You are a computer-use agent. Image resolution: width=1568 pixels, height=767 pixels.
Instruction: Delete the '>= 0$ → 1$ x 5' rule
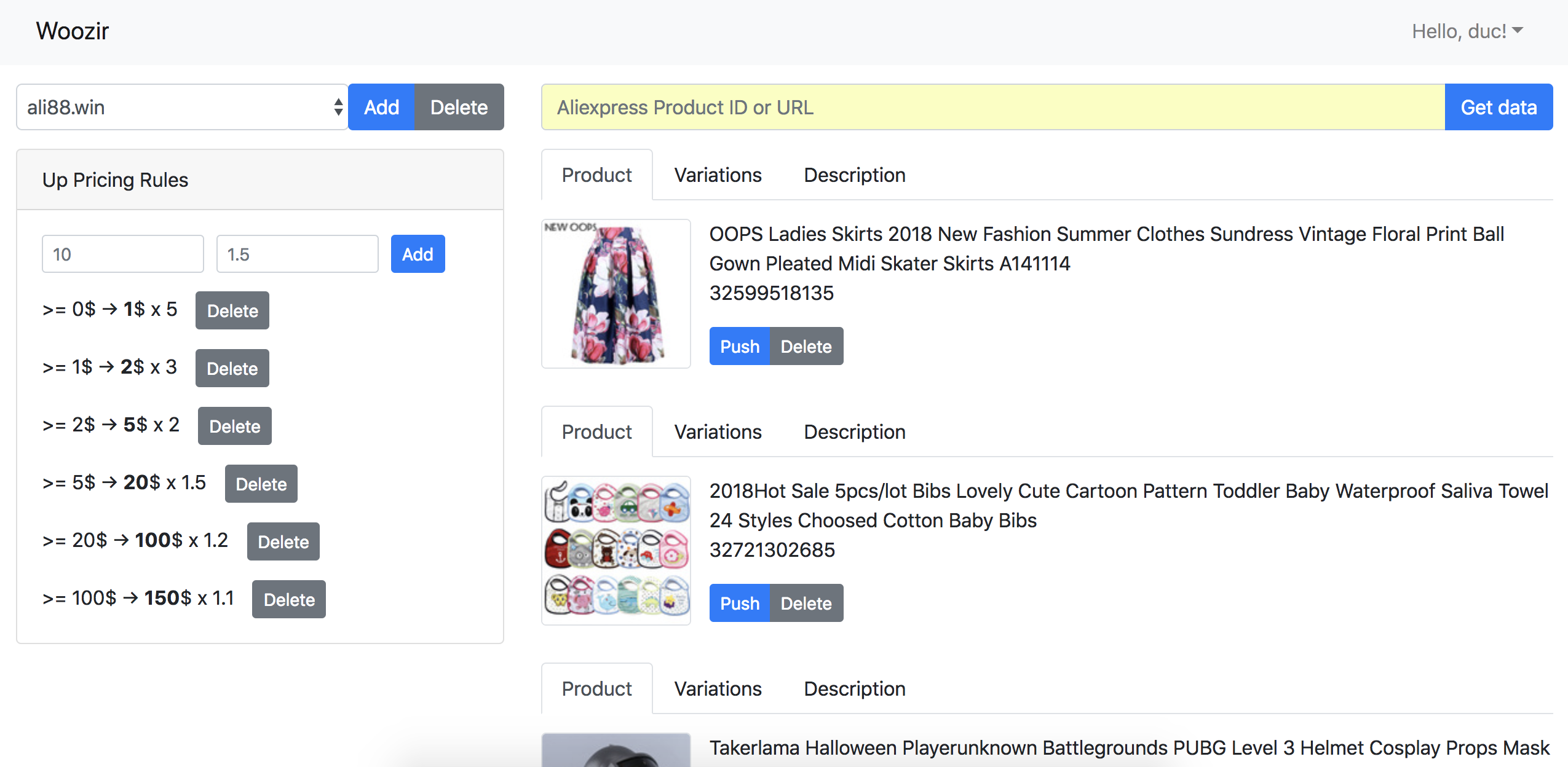point(232,310)
